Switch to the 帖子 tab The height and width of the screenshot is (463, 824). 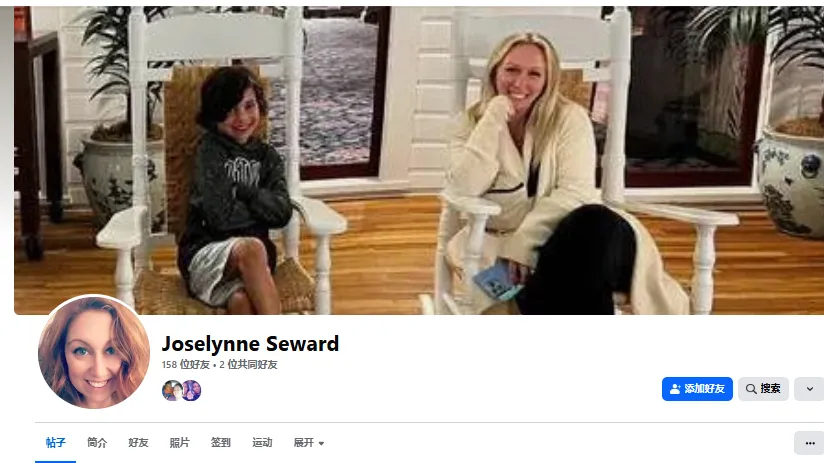coord(56,443)
